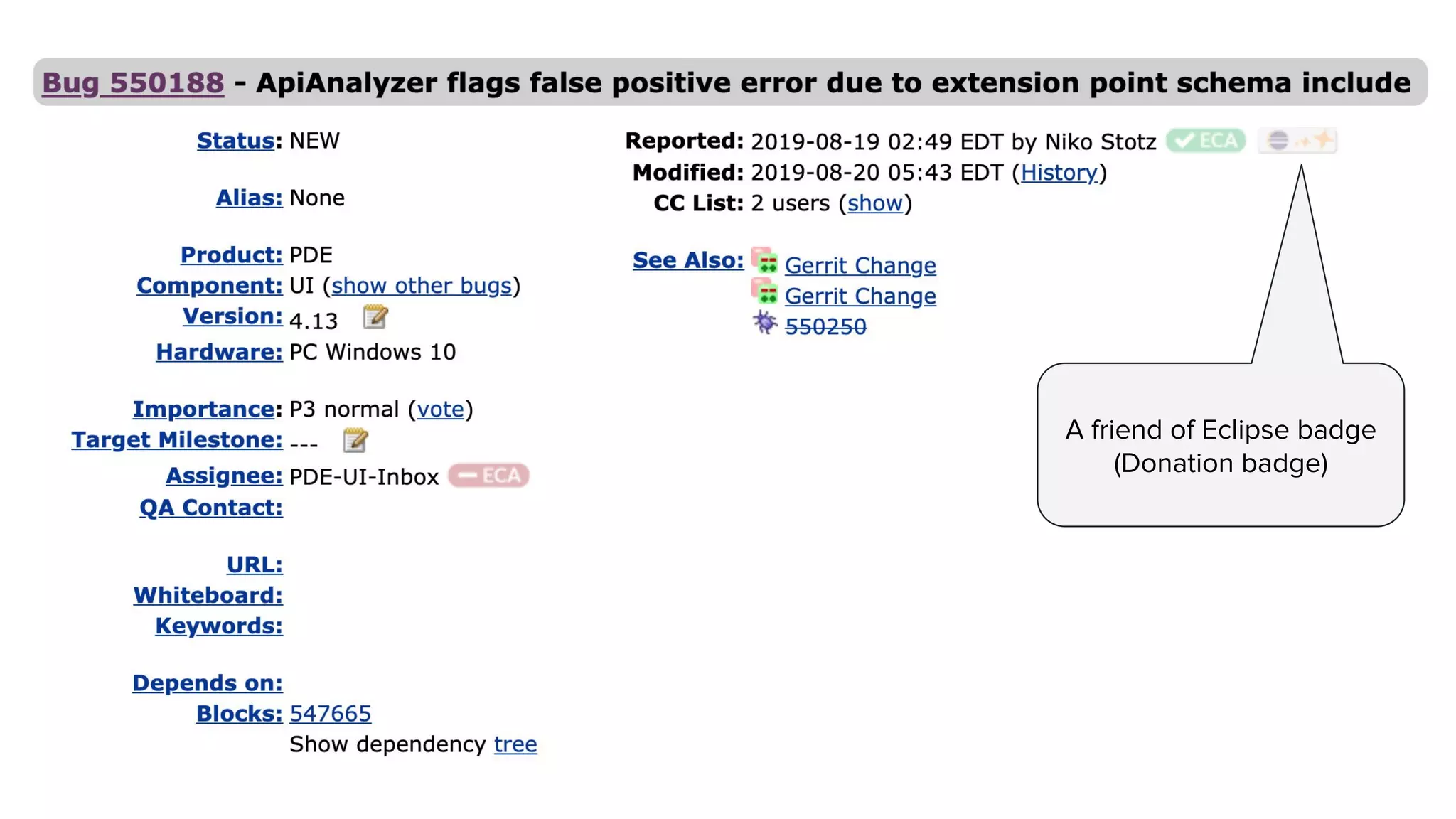Click the vote link next to Importance
The width and height of the screenshot is (1456, 819).
point(440,409)
